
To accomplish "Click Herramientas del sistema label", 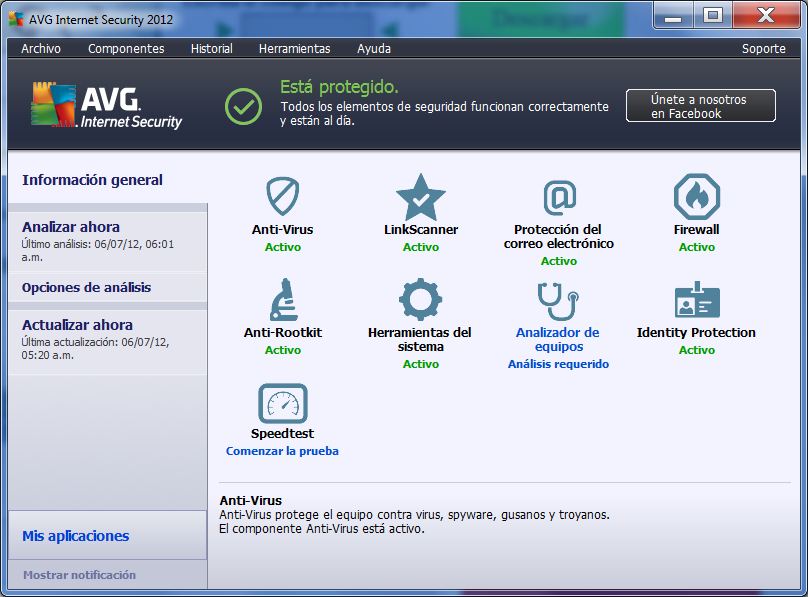I will pos(420,339).
